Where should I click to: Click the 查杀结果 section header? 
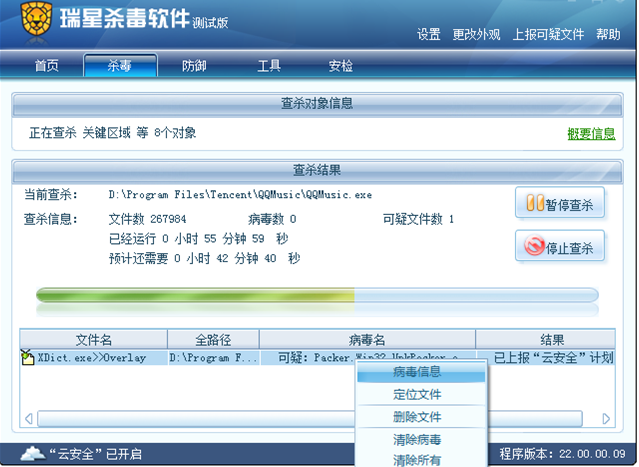point(317,170)
